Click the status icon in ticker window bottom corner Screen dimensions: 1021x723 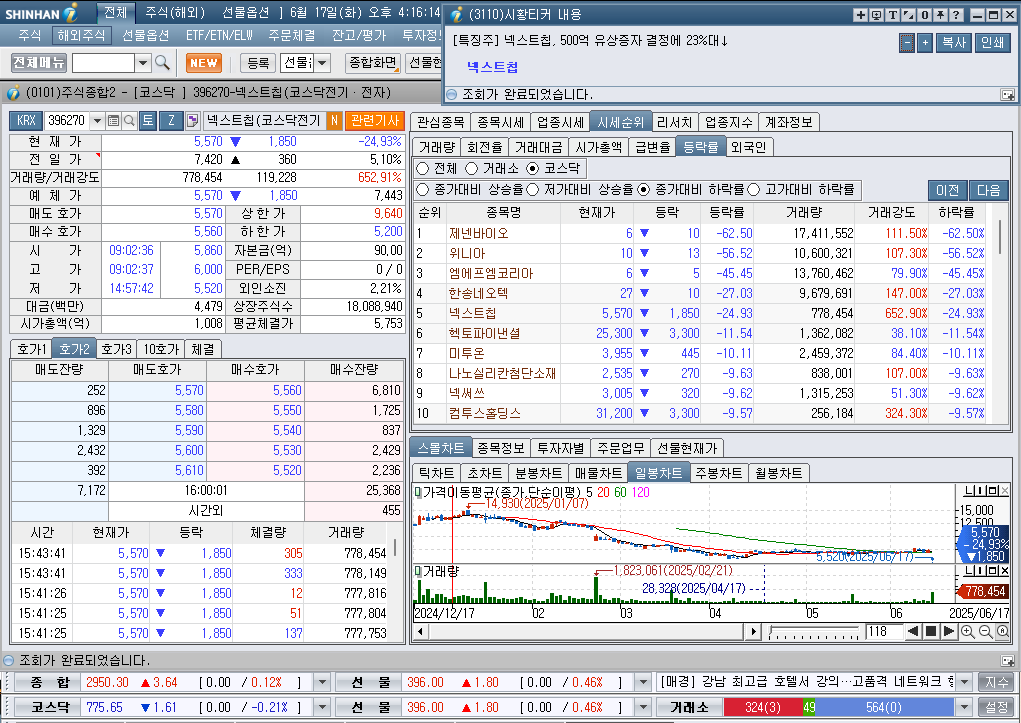1007,95
